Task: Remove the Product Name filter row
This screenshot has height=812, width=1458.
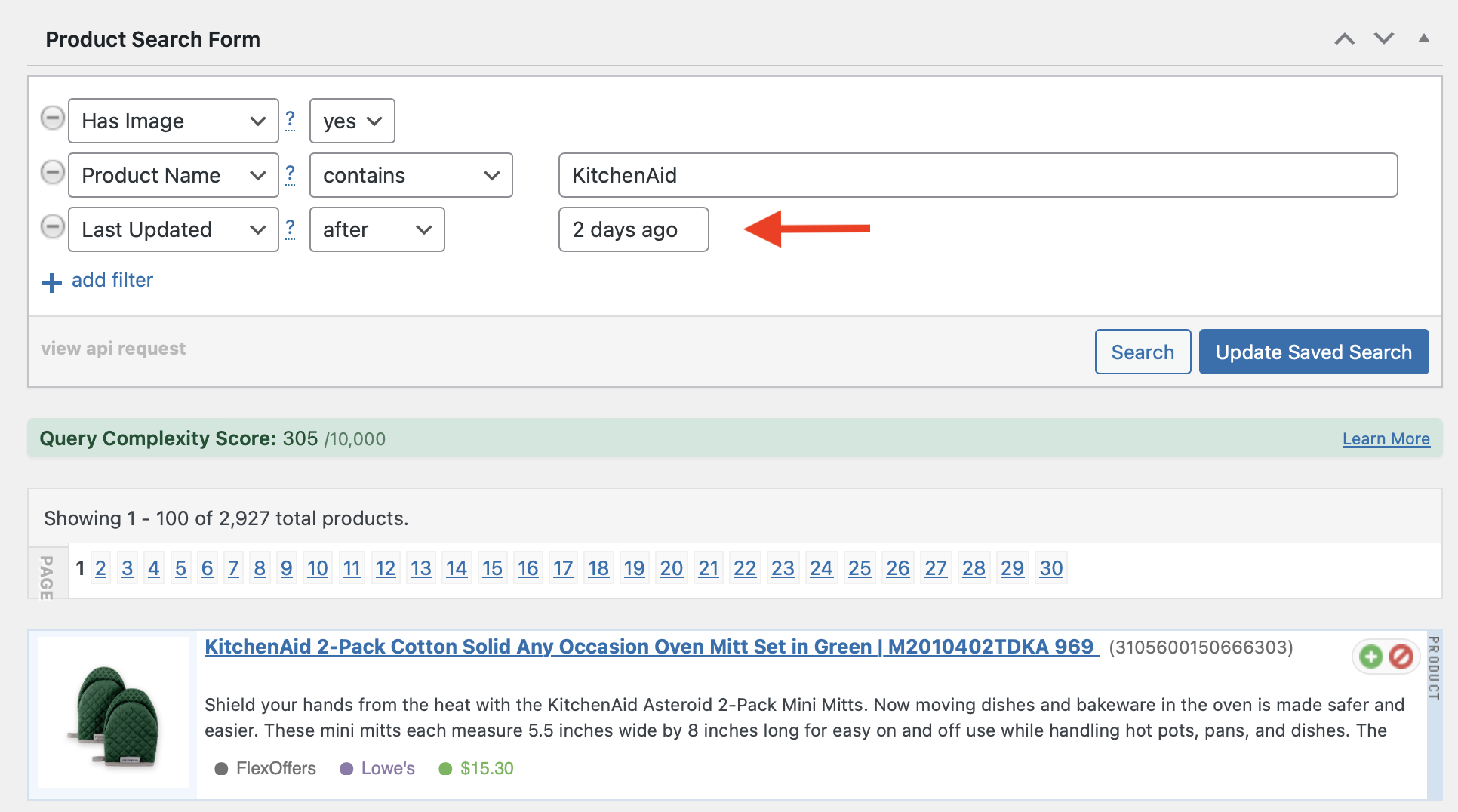Action: 52,173
